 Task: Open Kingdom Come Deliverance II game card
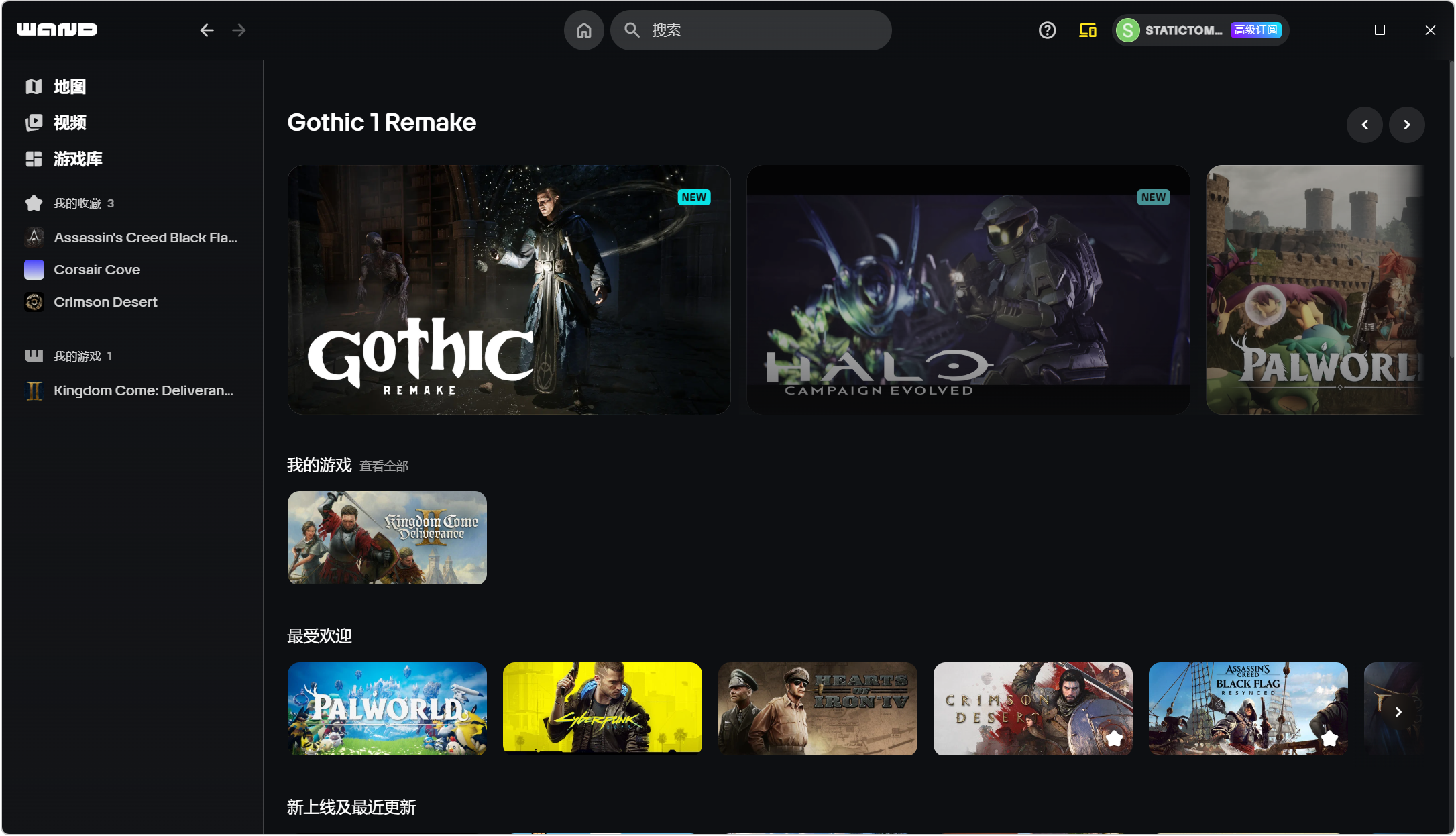coord(387,537)
